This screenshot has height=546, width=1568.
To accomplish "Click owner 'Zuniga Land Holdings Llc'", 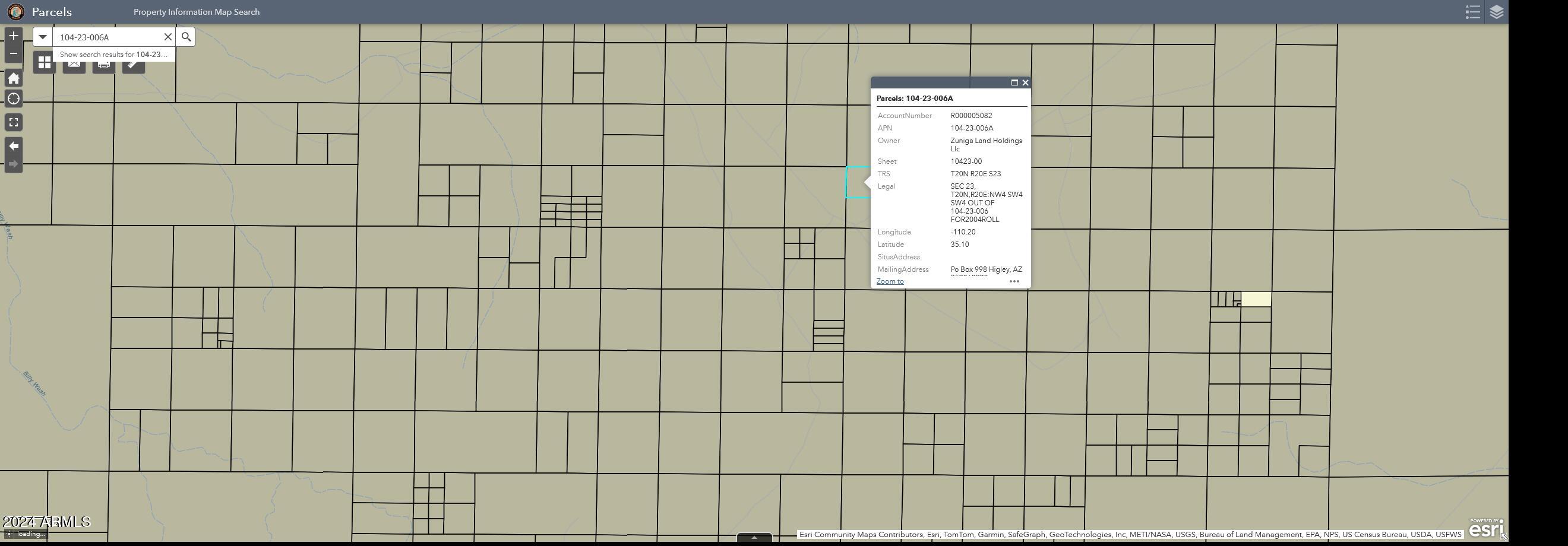I will pyautogui.click(x=986, y=145).
